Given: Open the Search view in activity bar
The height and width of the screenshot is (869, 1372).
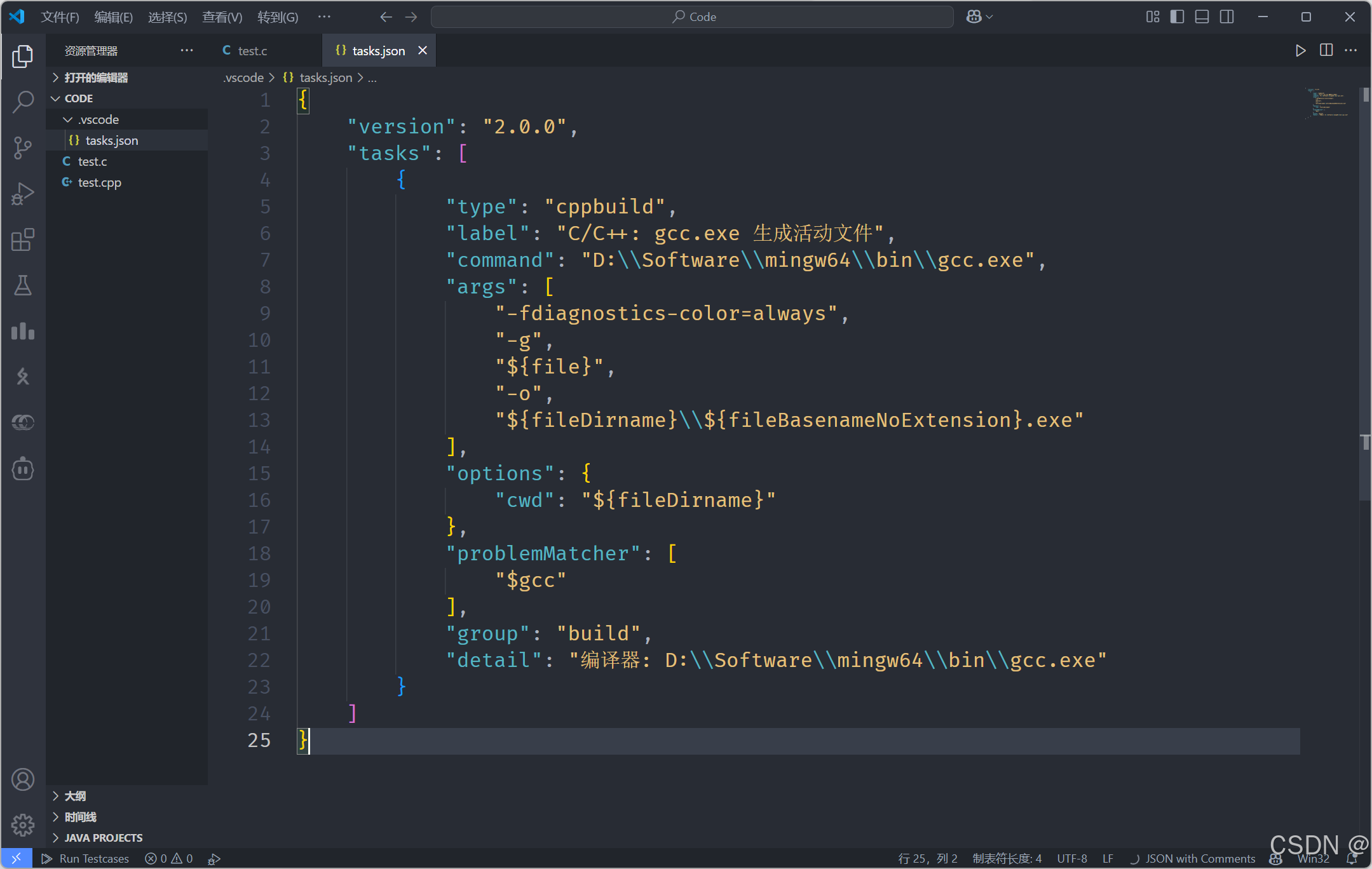Looking at the screenshot, I should point(23,102).
